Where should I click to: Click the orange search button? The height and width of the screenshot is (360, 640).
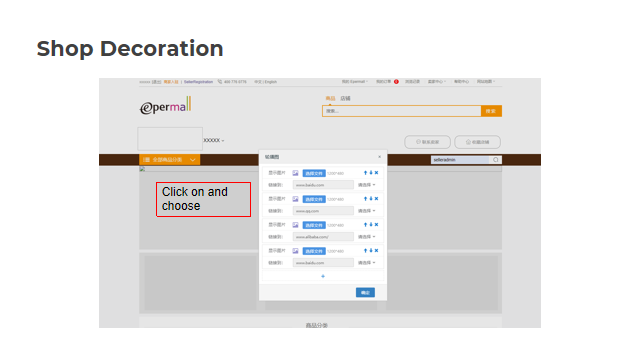pyautogui.click(x=491, y=111)
